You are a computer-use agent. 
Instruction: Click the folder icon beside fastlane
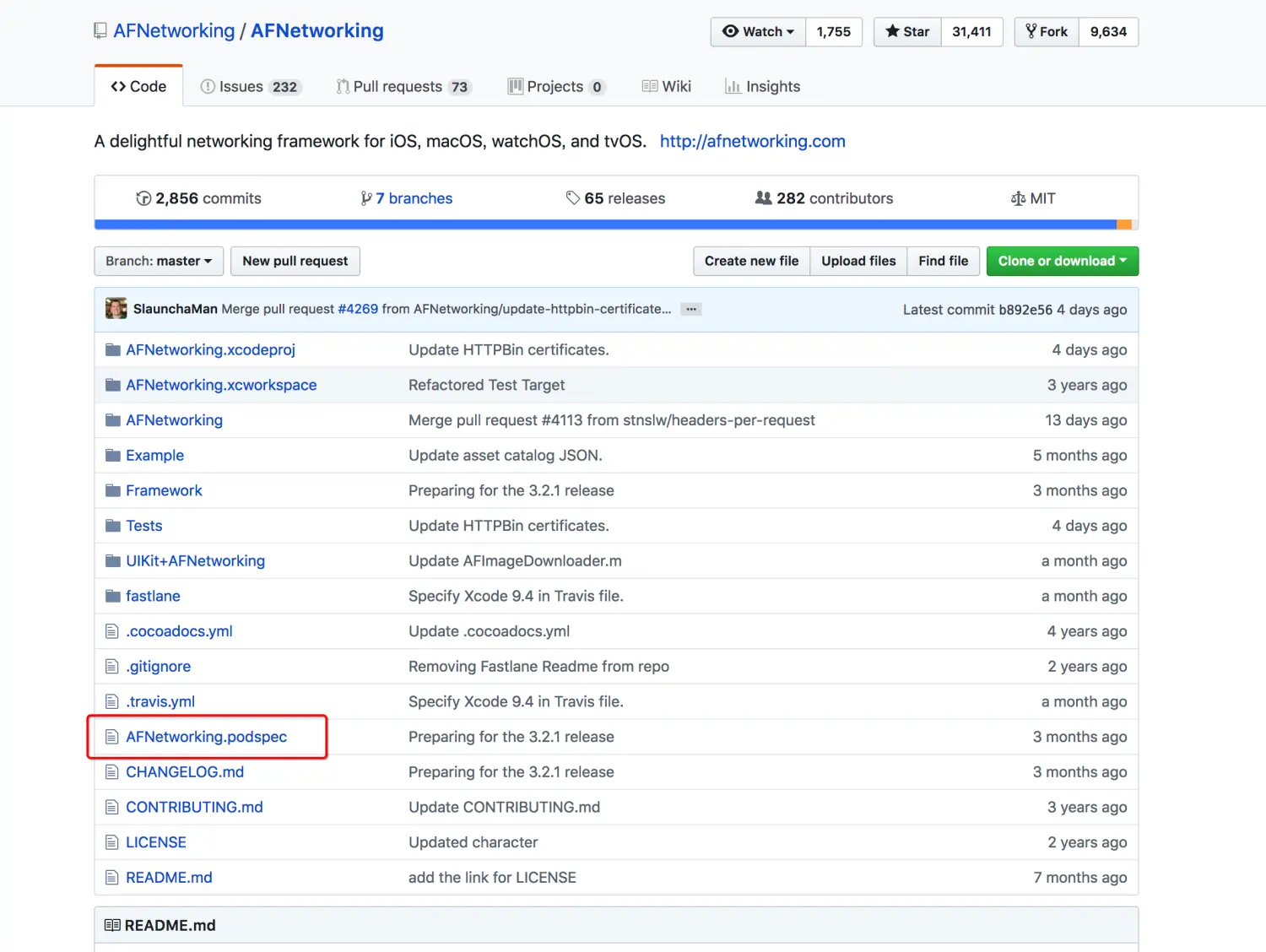click(x=113, y=596)
